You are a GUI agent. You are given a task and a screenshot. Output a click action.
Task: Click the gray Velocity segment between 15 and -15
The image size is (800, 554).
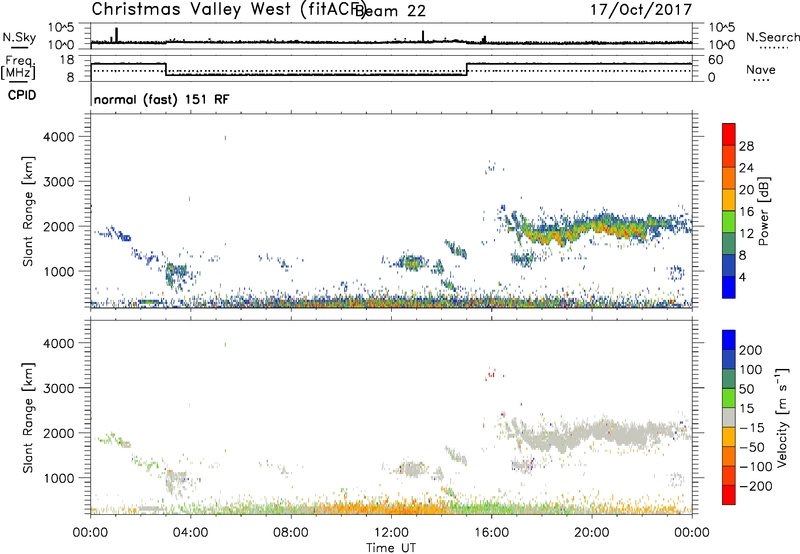[x=729, y=417]
